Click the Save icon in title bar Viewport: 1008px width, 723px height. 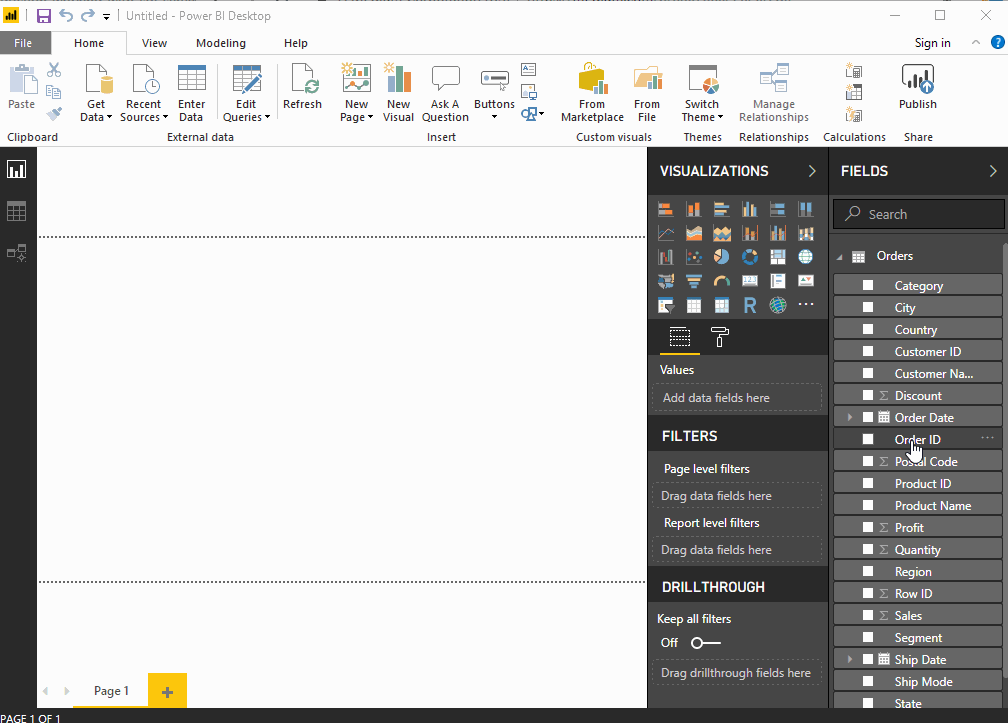tap(43, 15)
